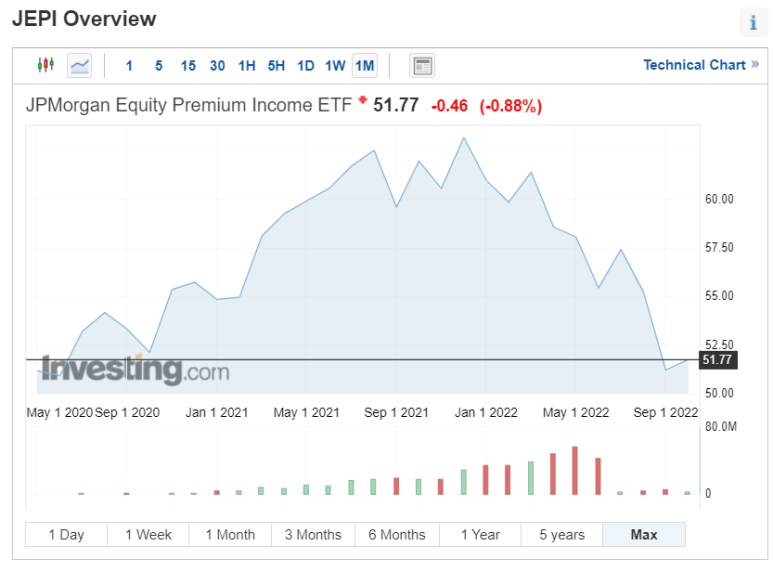
Task: Choose the 1W interval
Action: coord(335,66)
